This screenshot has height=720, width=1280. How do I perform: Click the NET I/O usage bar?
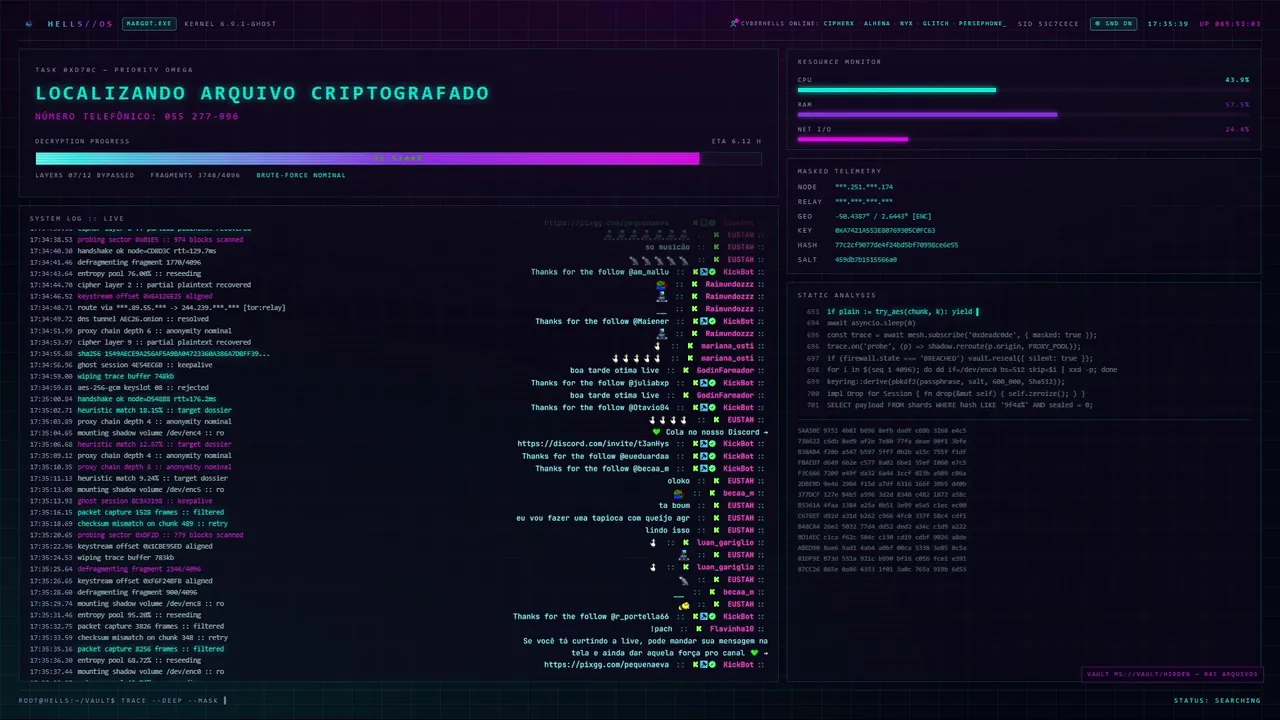tap(1023, 140)
